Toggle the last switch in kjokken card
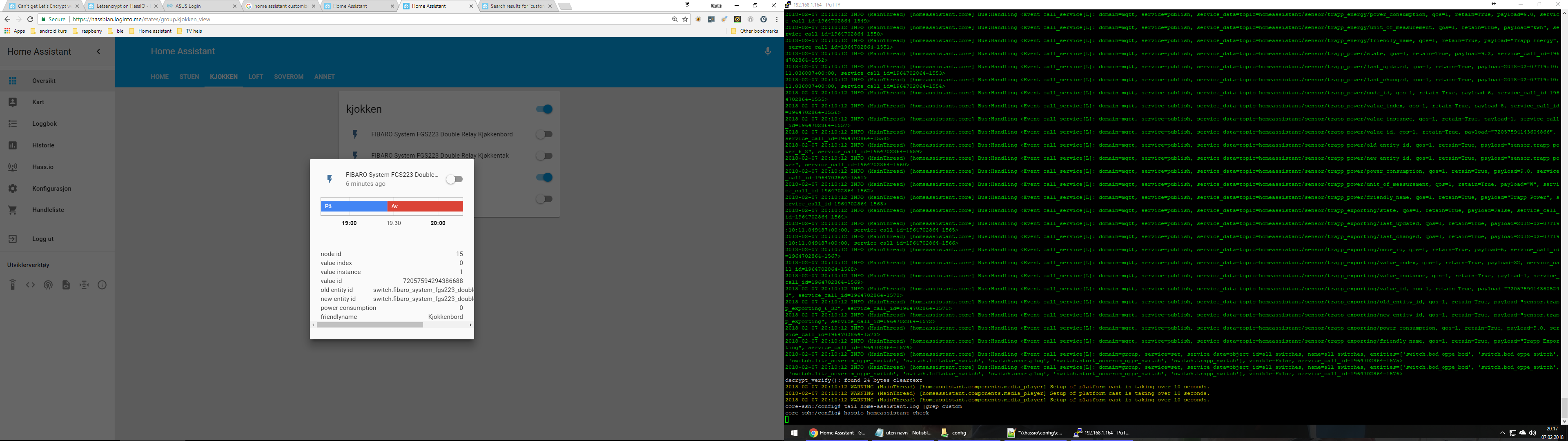The image size is (1568, 441). [x=544, y=199]
